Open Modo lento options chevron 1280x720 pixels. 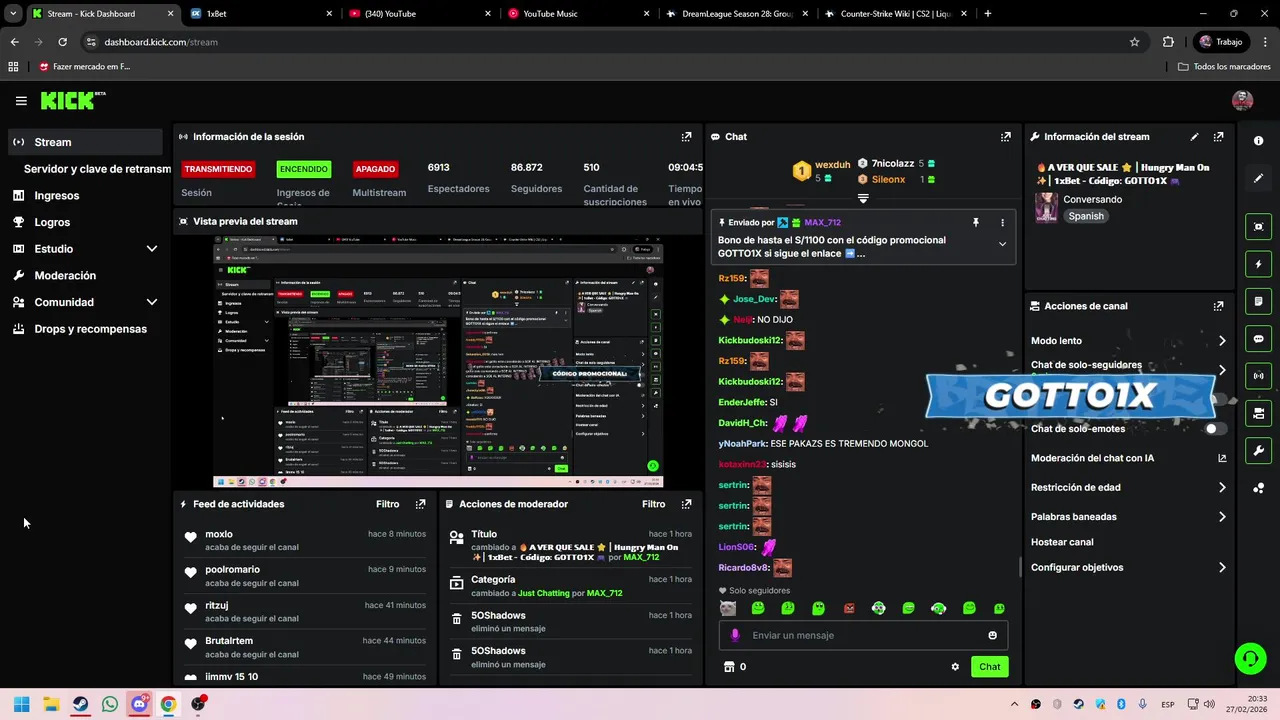[1222, 341]
